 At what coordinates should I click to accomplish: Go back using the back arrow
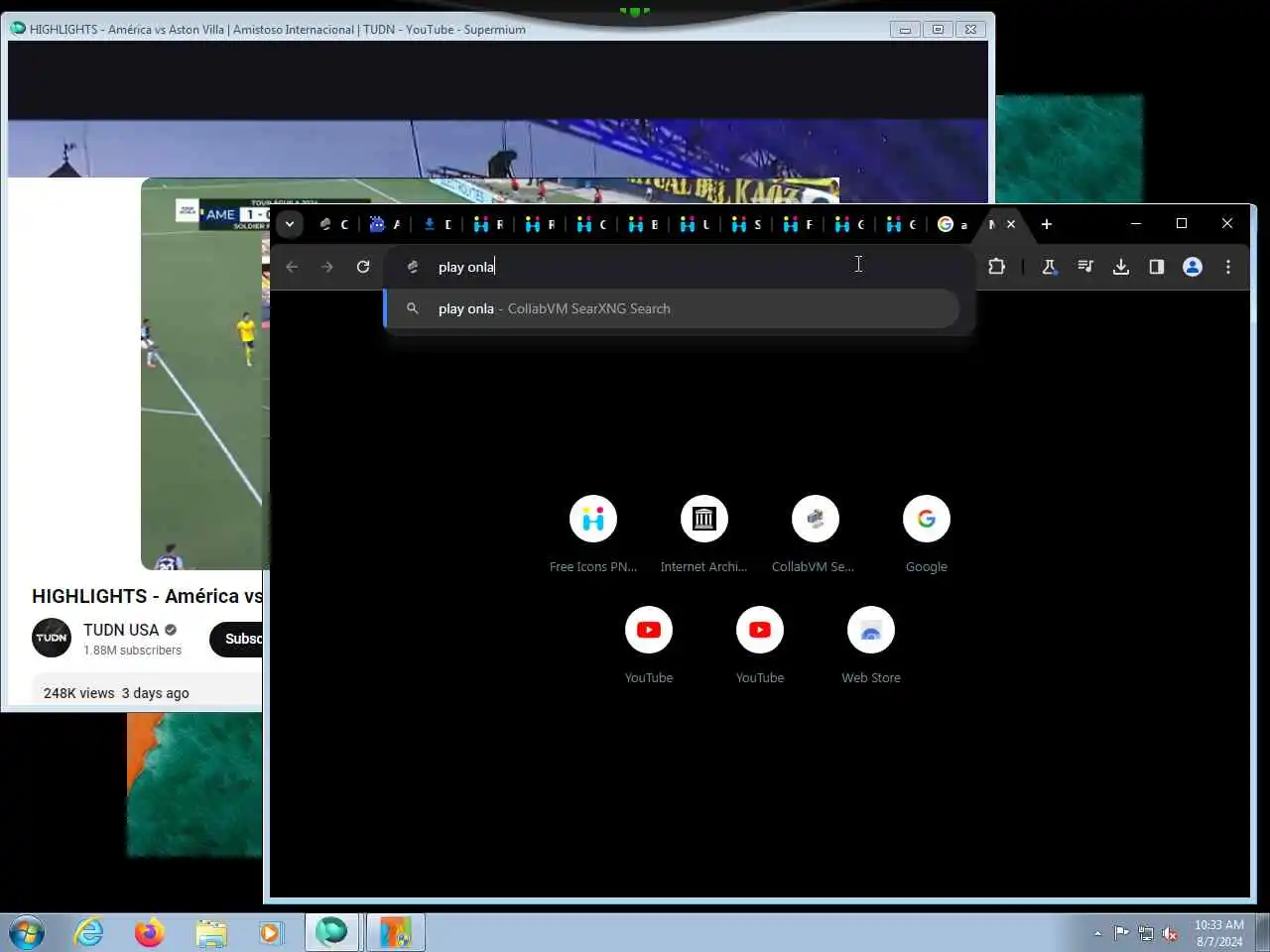click(292, 267)
